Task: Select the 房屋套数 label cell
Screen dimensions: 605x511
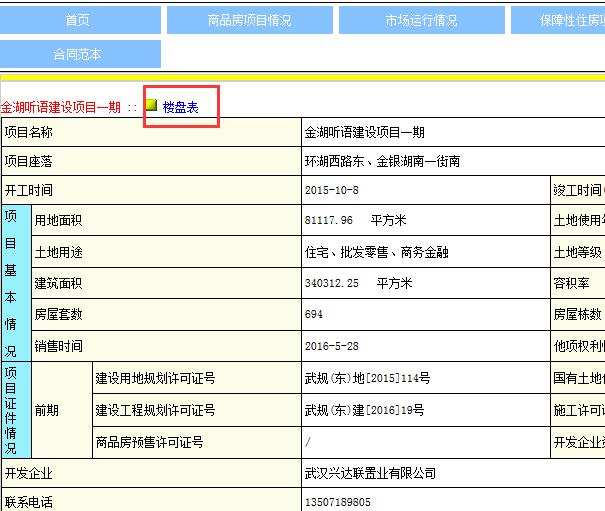Action: (166, 315)
